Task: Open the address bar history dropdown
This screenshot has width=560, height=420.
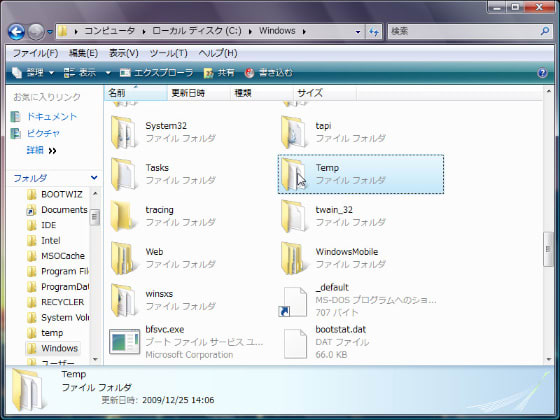Action: [x=358, y=32]
